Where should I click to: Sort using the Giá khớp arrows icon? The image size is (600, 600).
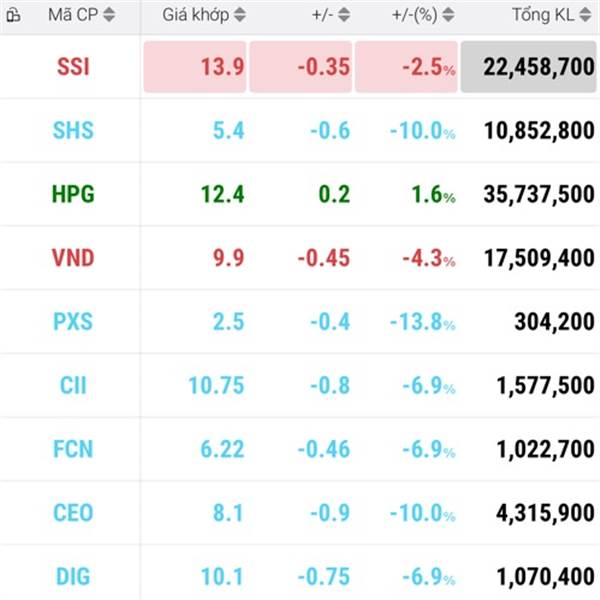point(238,16)
